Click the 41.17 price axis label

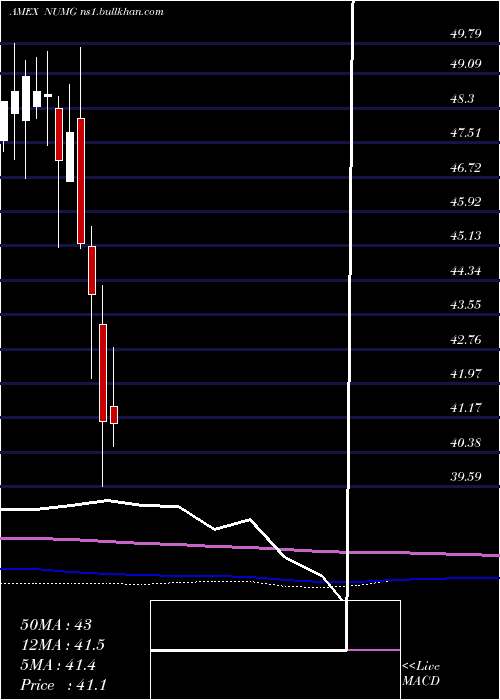466,408
